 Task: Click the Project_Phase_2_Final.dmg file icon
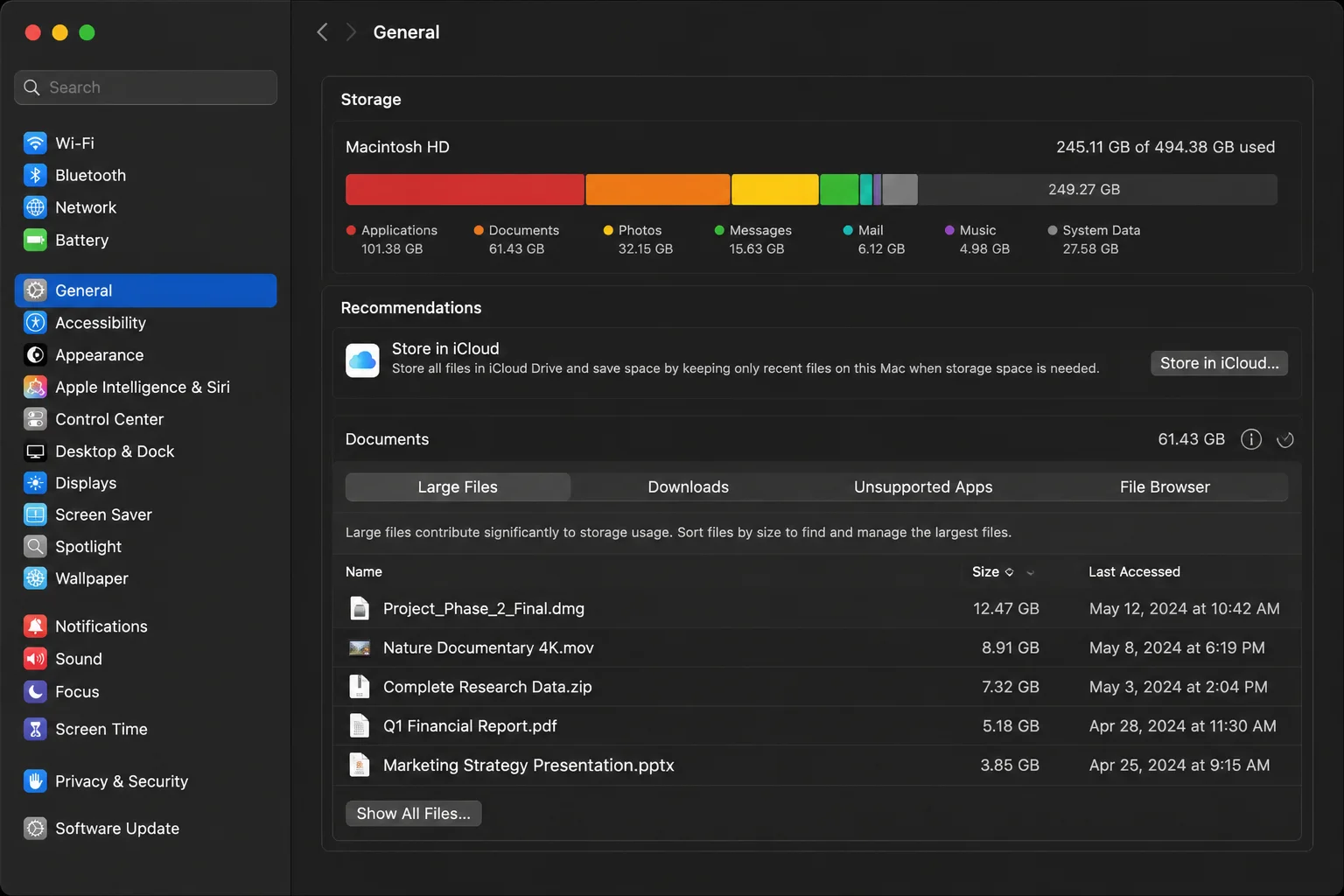coord(360,608)
